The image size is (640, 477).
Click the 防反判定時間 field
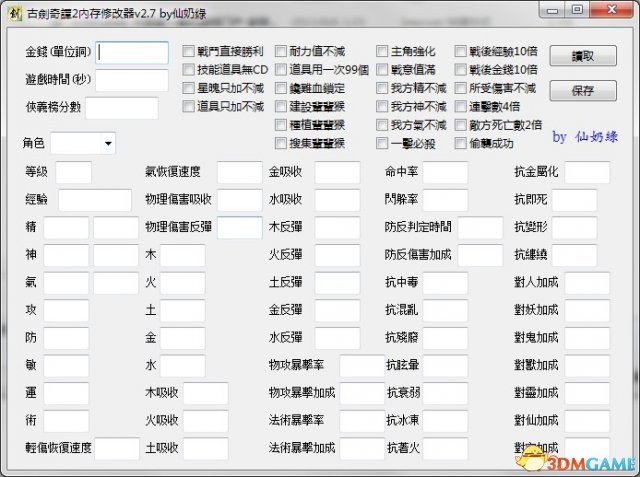point(480,228)
